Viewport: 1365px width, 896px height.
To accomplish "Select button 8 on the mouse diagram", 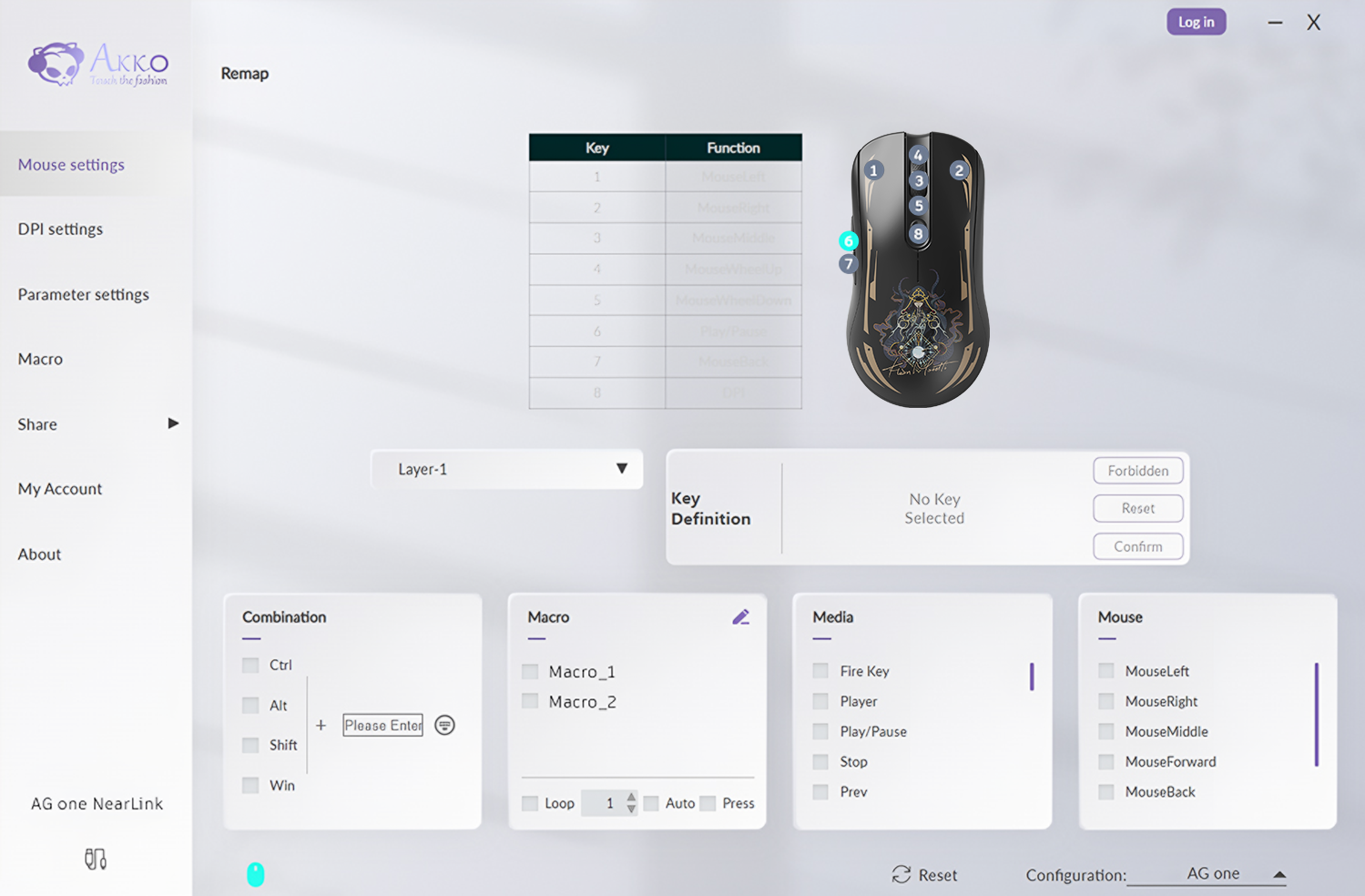I will click(917, 235).
